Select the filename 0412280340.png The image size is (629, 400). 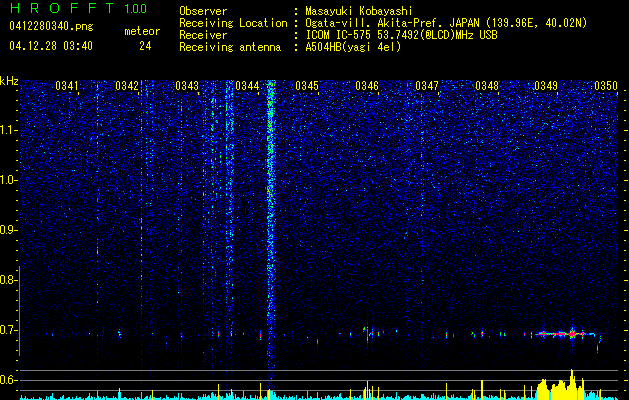click(x=51, y=26)
